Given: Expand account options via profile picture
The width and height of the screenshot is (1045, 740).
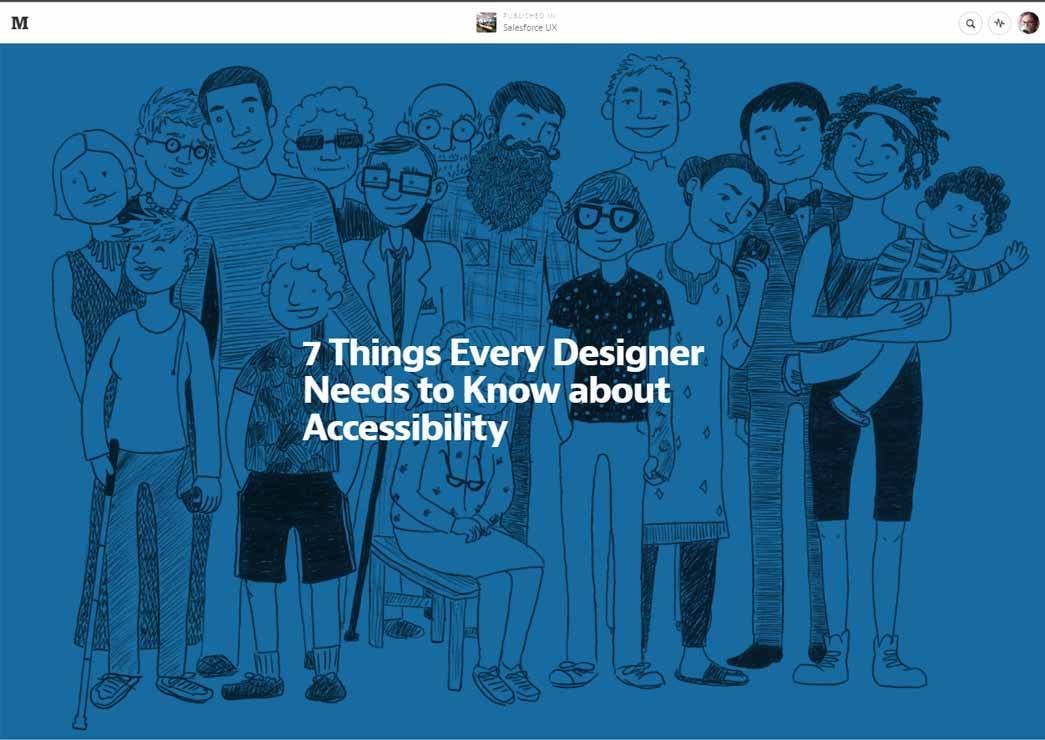Looking at the screenshot, I should [1026, 20].
